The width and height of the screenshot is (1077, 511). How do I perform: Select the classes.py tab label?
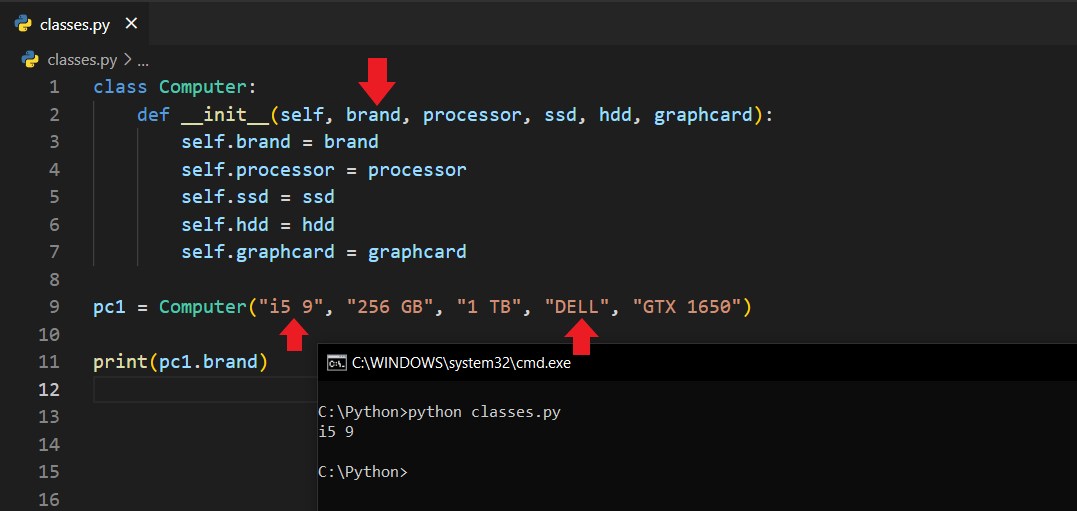click(x=75, y=25)
